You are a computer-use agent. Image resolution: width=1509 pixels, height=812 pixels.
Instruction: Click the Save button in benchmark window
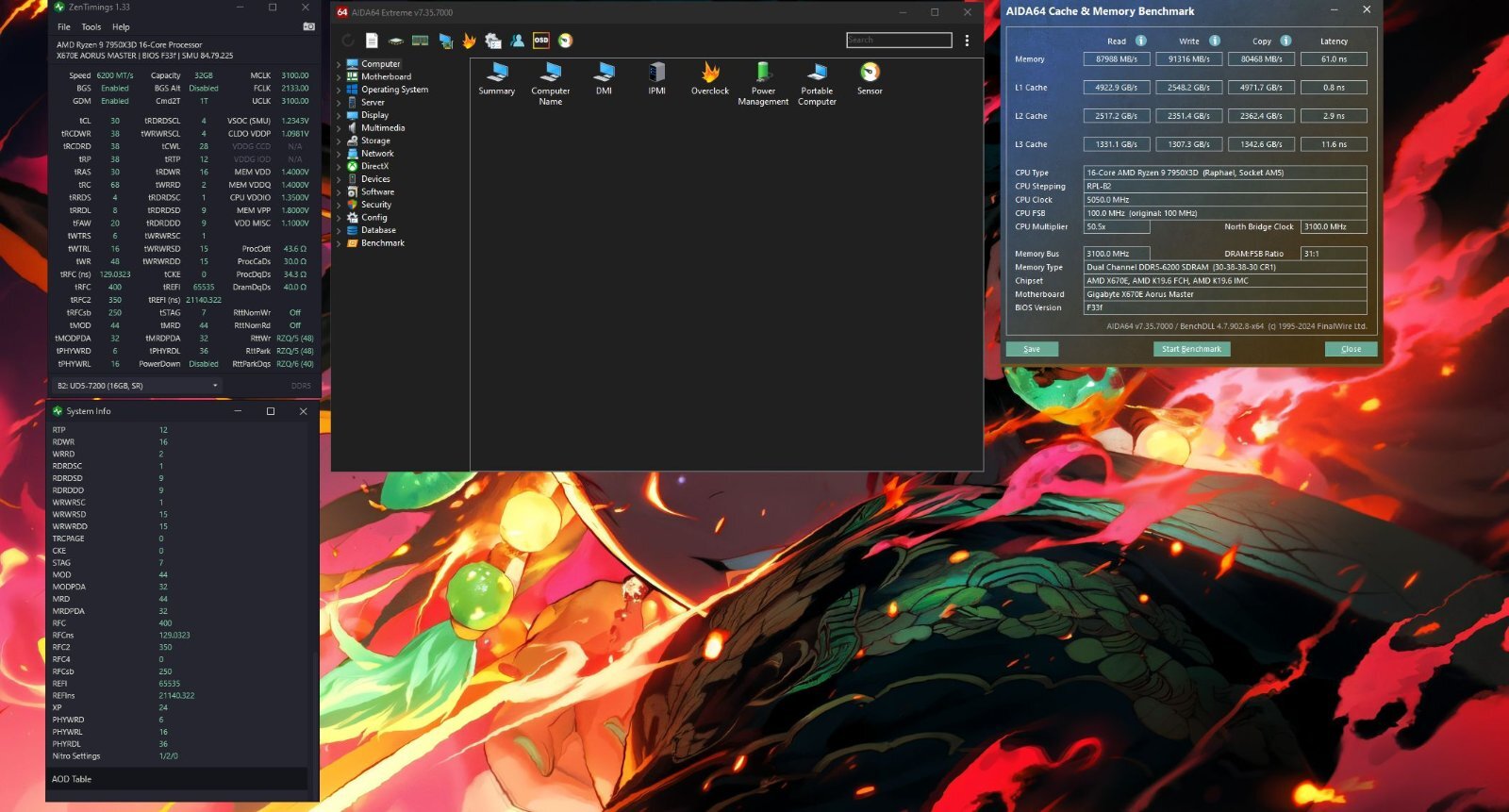1032,349
